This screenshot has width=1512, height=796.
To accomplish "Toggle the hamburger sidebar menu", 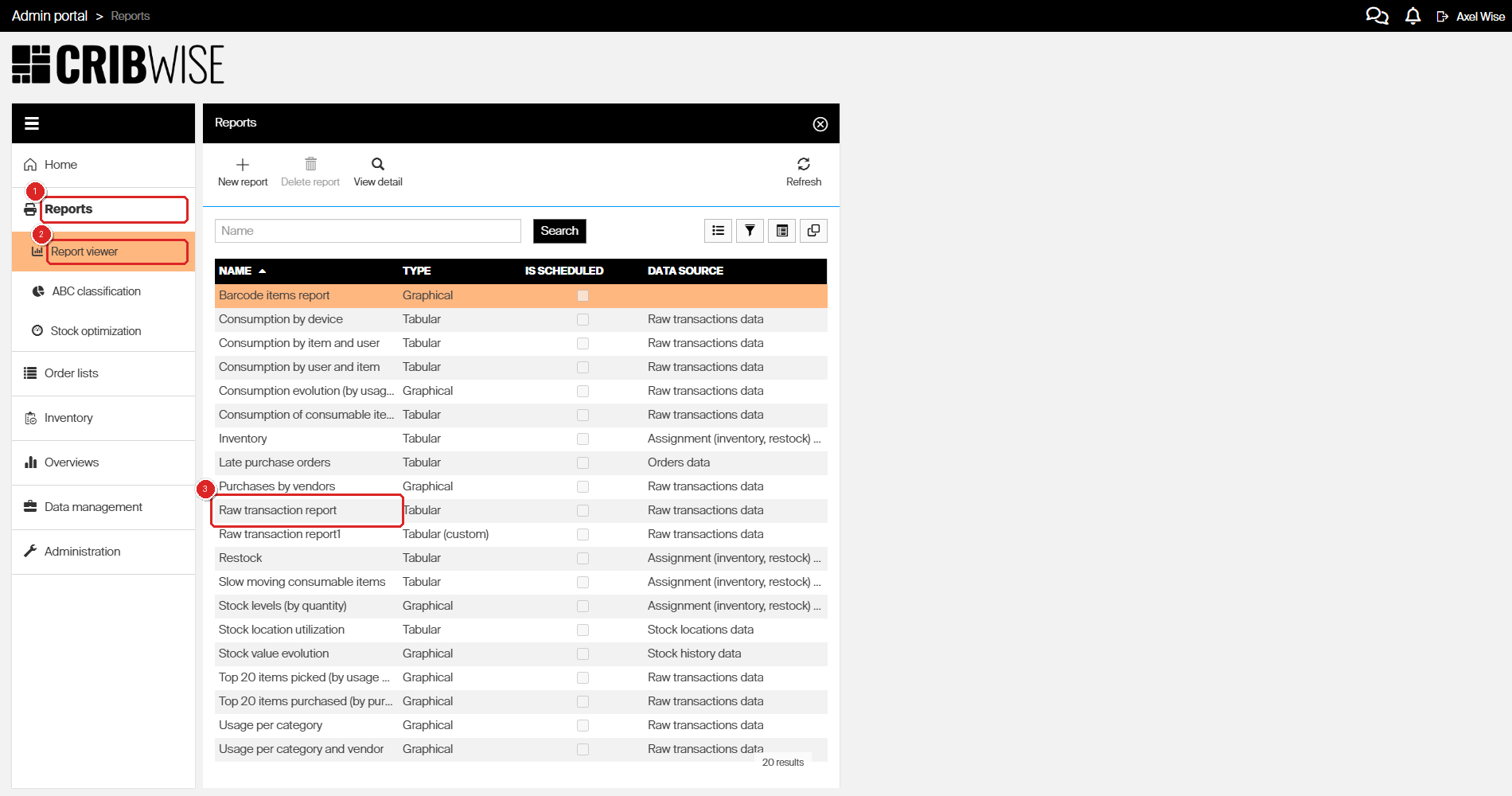I will coord(32,123).
